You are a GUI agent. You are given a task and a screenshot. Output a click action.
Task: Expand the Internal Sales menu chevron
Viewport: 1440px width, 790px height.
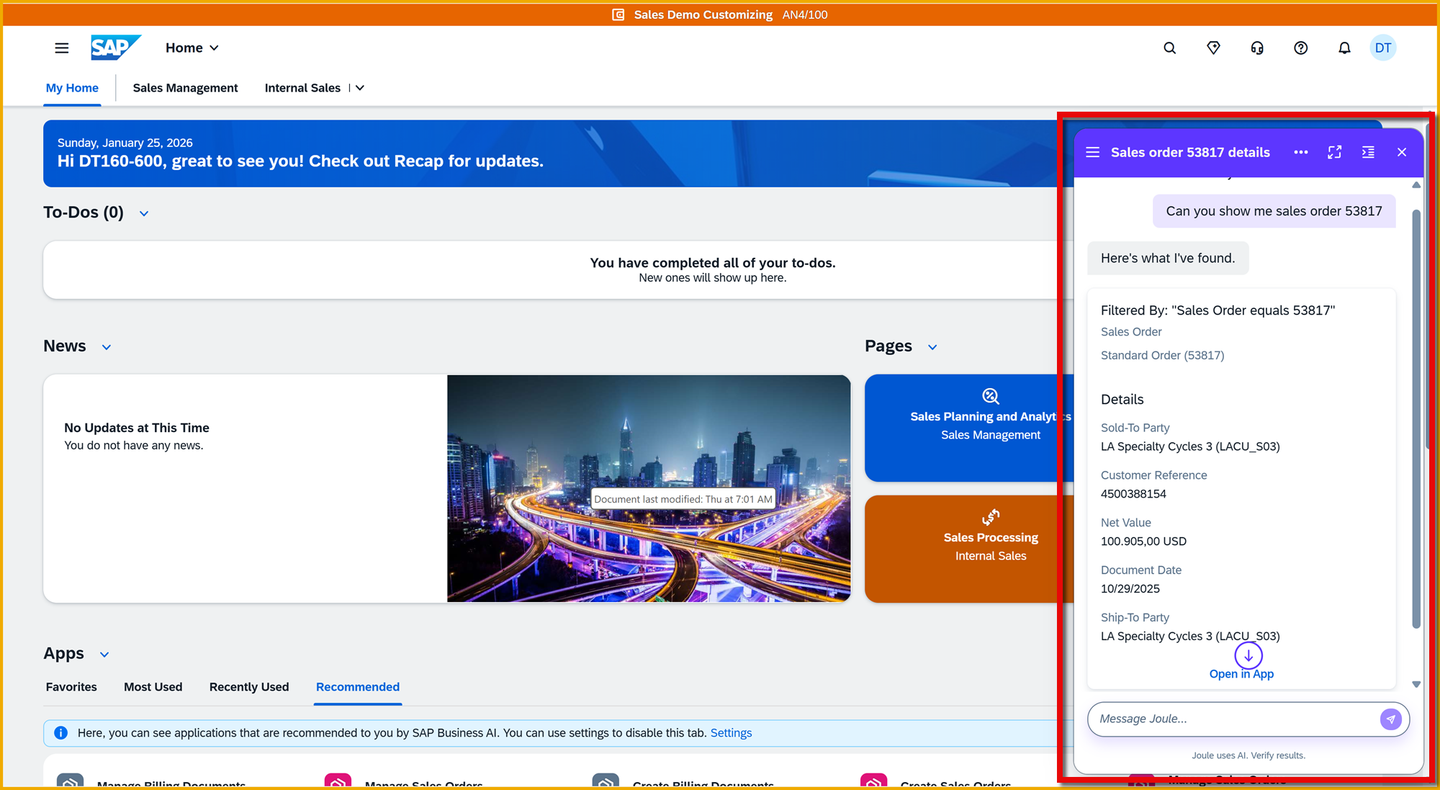360,88
